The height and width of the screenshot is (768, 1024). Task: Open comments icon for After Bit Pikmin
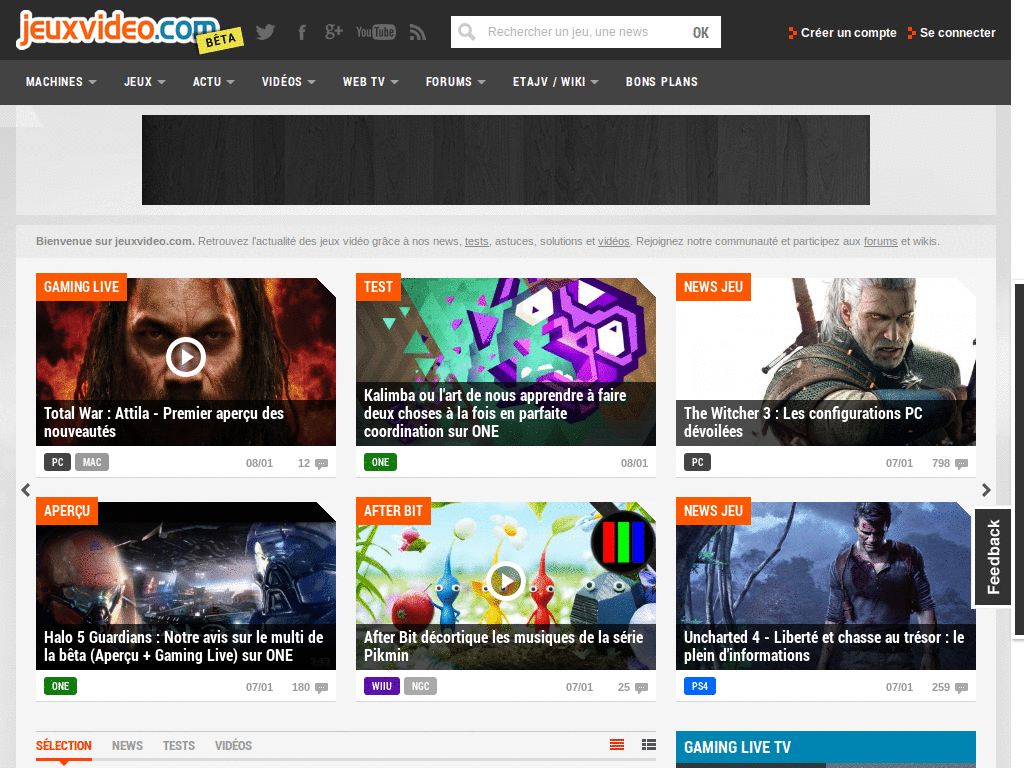pyautogui.click(x=641, y=688)
